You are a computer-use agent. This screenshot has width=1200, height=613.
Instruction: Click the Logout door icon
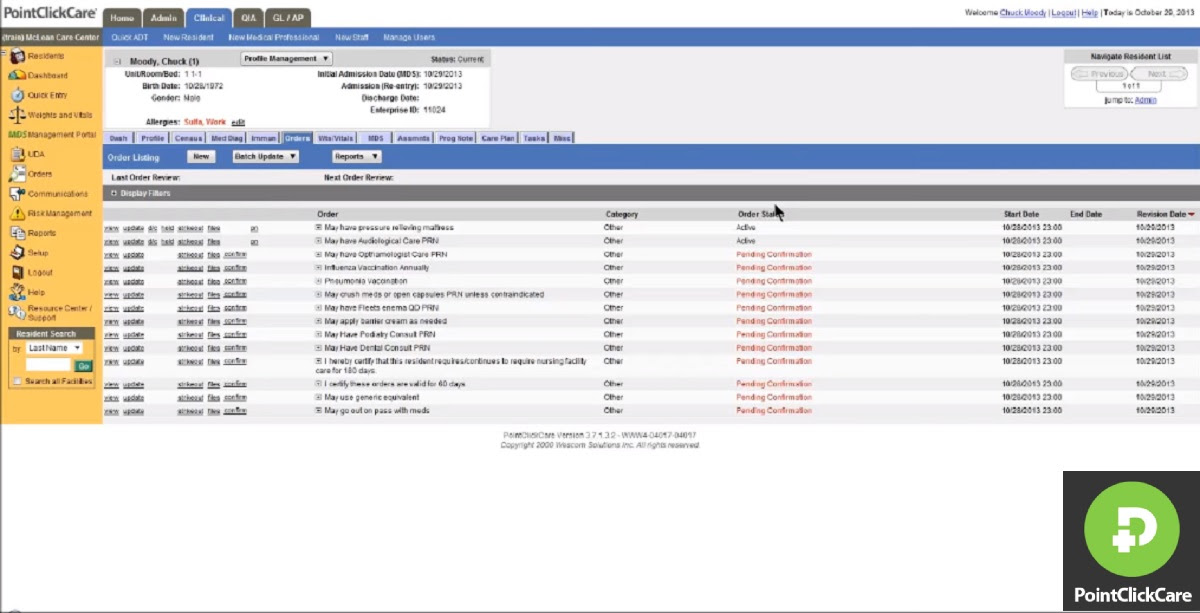click(16, 272)
